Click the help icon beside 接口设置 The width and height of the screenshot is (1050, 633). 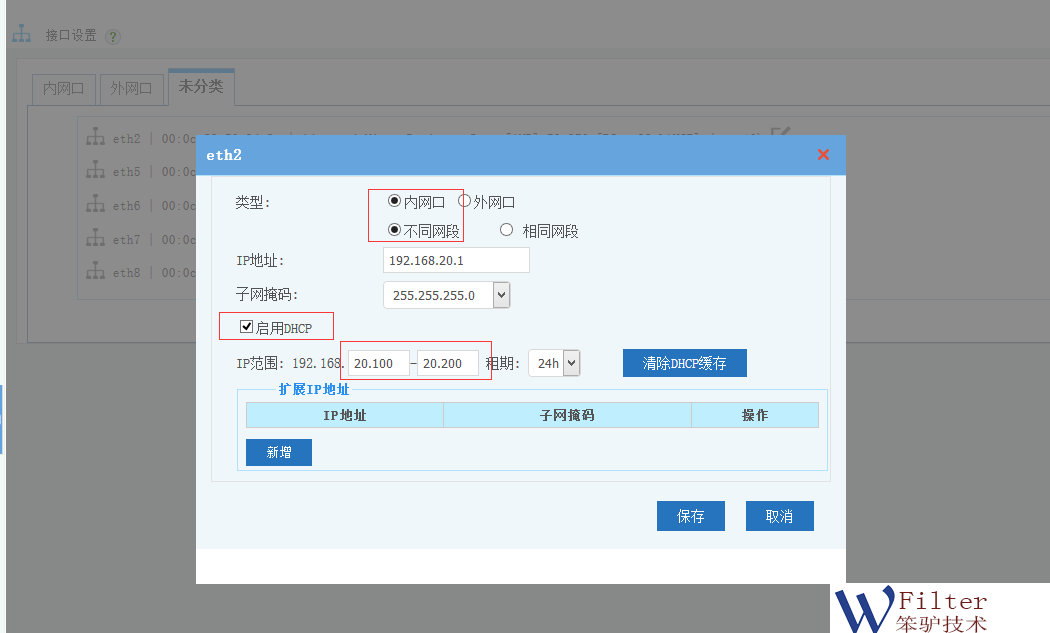(113, 37)
